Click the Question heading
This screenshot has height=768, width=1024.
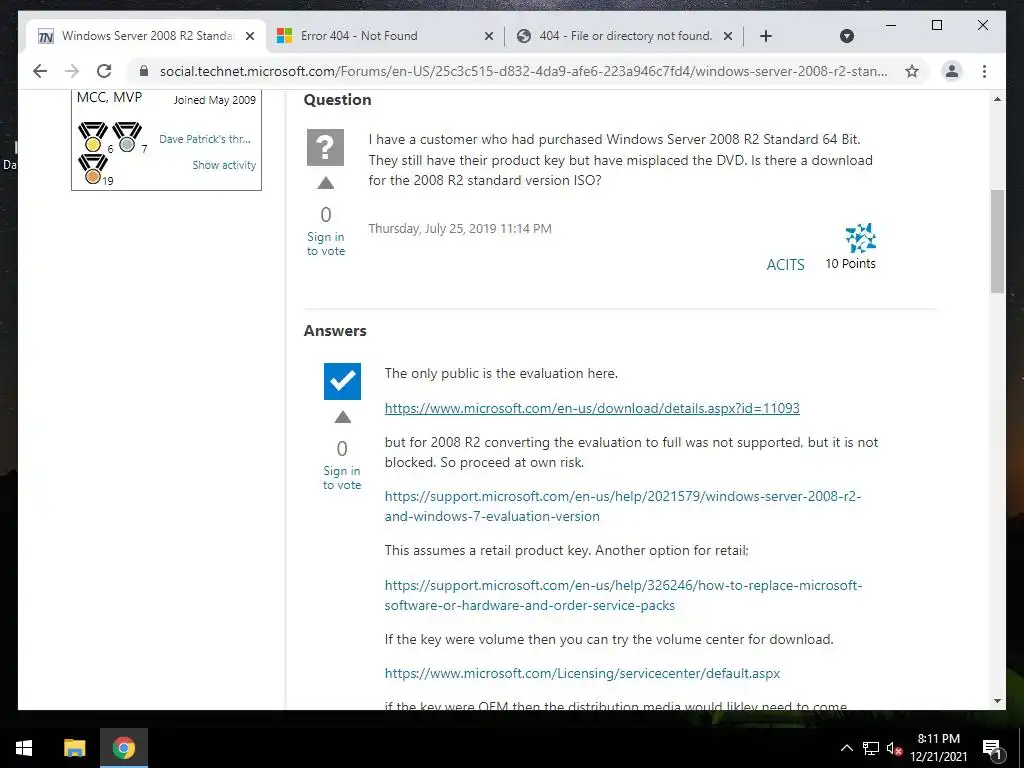click(338, 100)
